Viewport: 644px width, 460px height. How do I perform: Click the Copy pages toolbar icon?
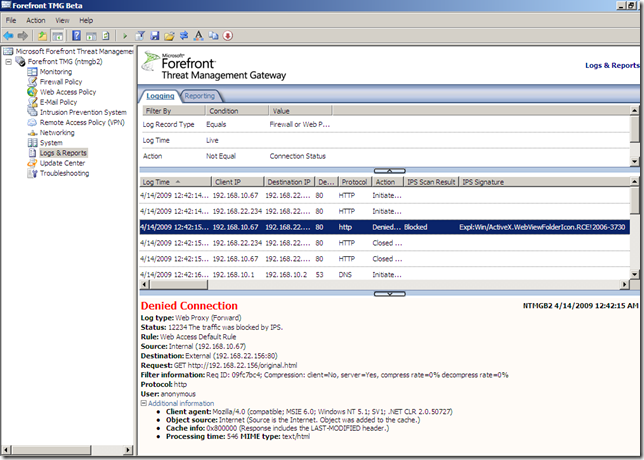coord(213,36)
